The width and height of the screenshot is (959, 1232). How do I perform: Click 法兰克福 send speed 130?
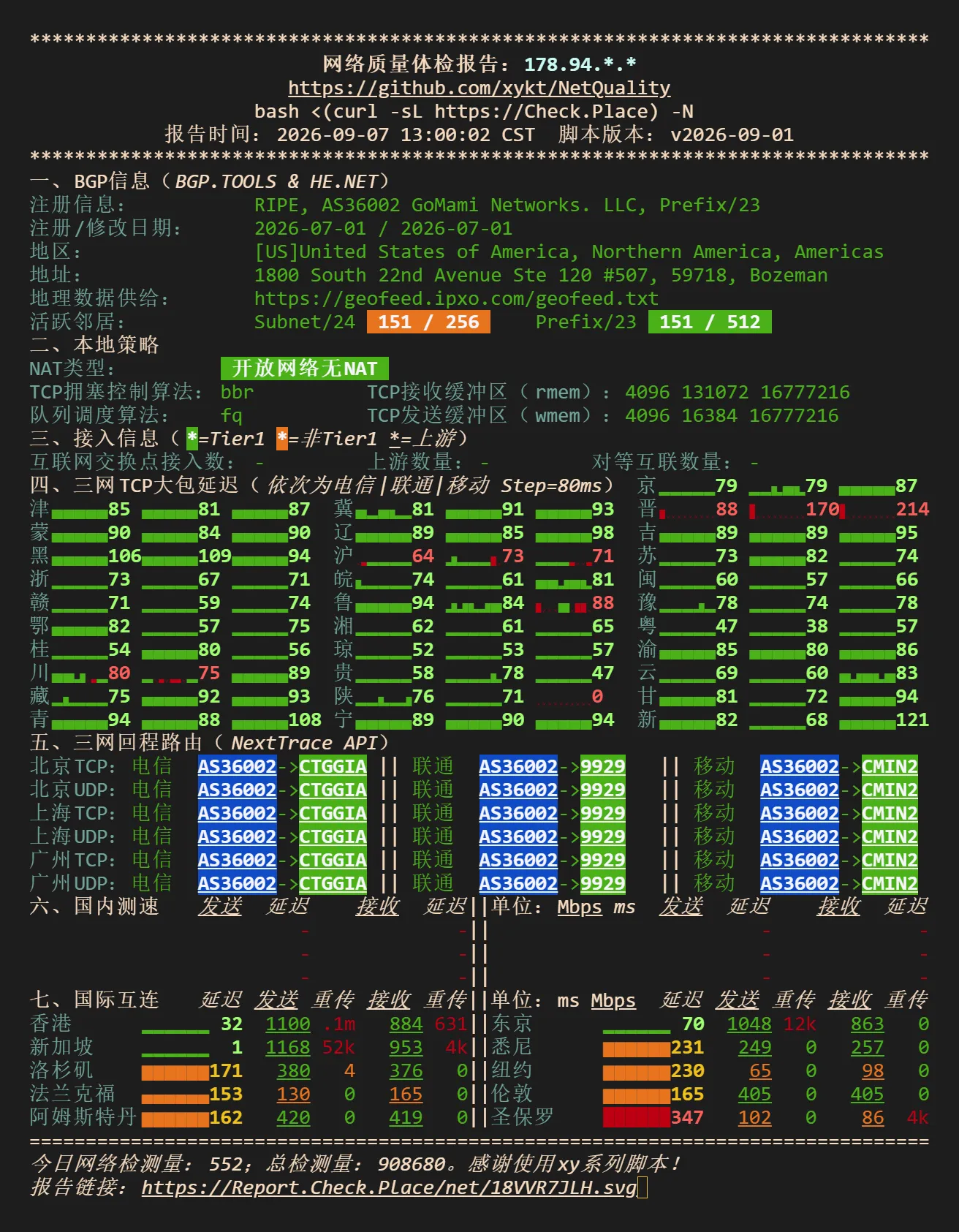294,1094
